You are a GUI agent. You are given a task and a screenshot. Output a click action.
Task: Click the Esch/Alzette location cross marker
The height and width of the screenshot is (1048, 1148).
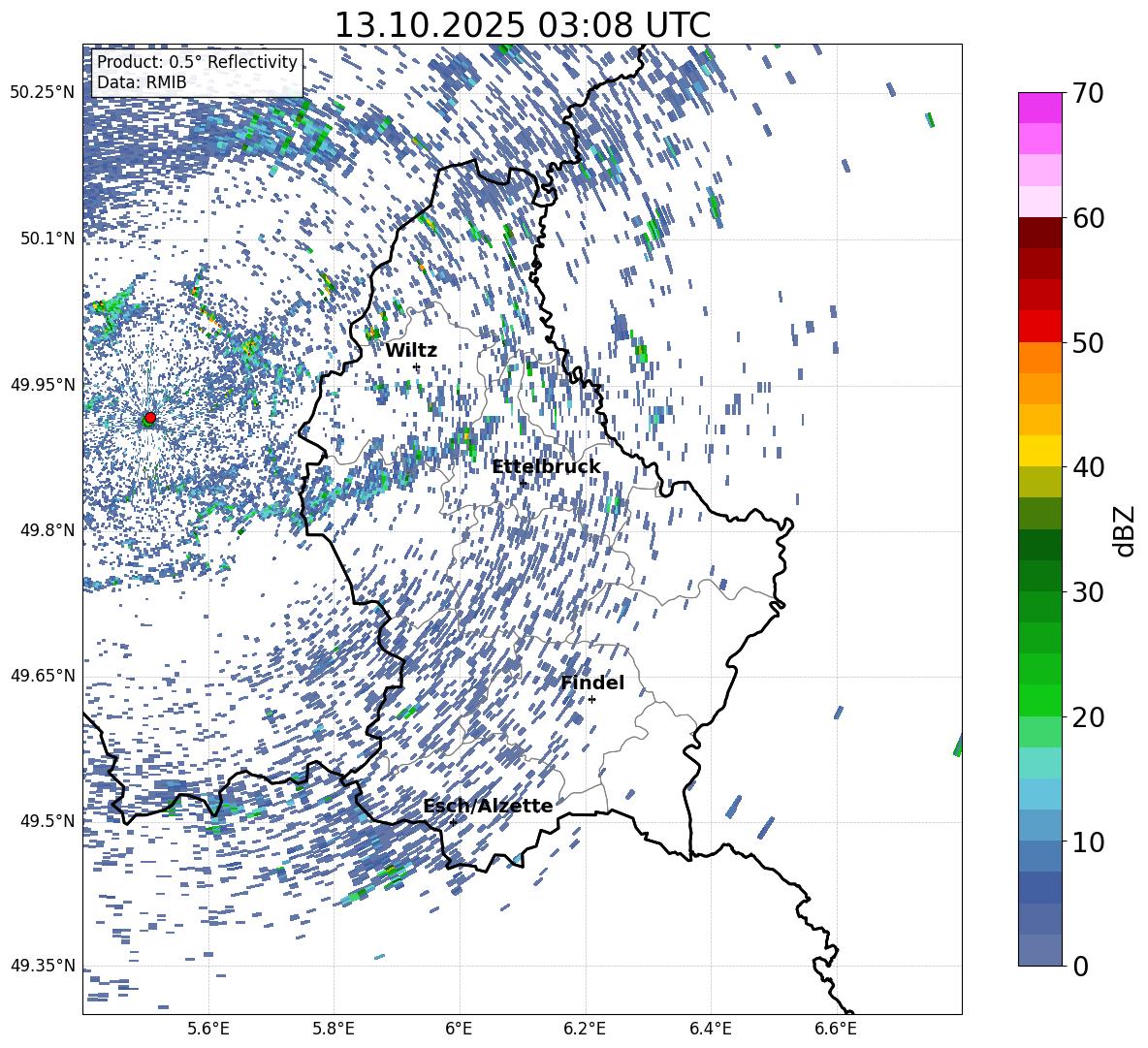453,822
